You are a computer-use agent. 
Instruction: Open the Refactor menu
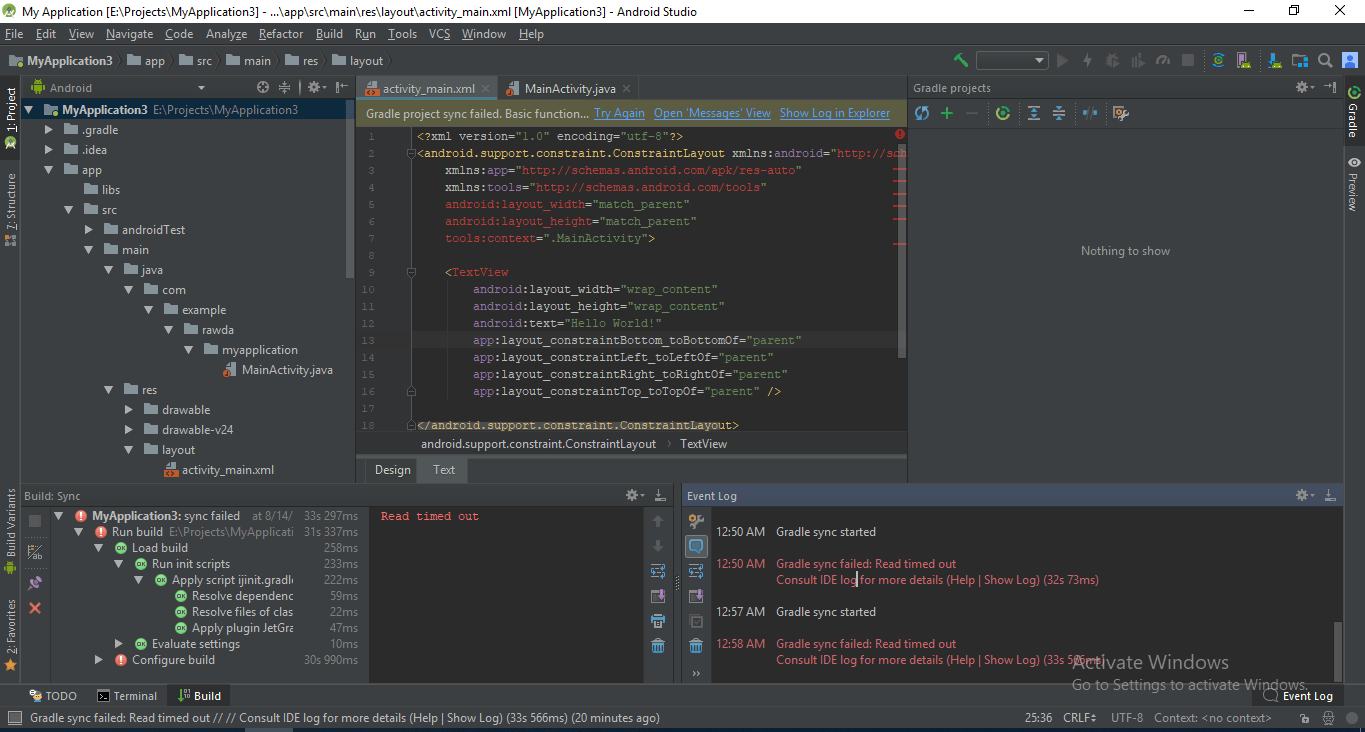(x=280, y=34)
